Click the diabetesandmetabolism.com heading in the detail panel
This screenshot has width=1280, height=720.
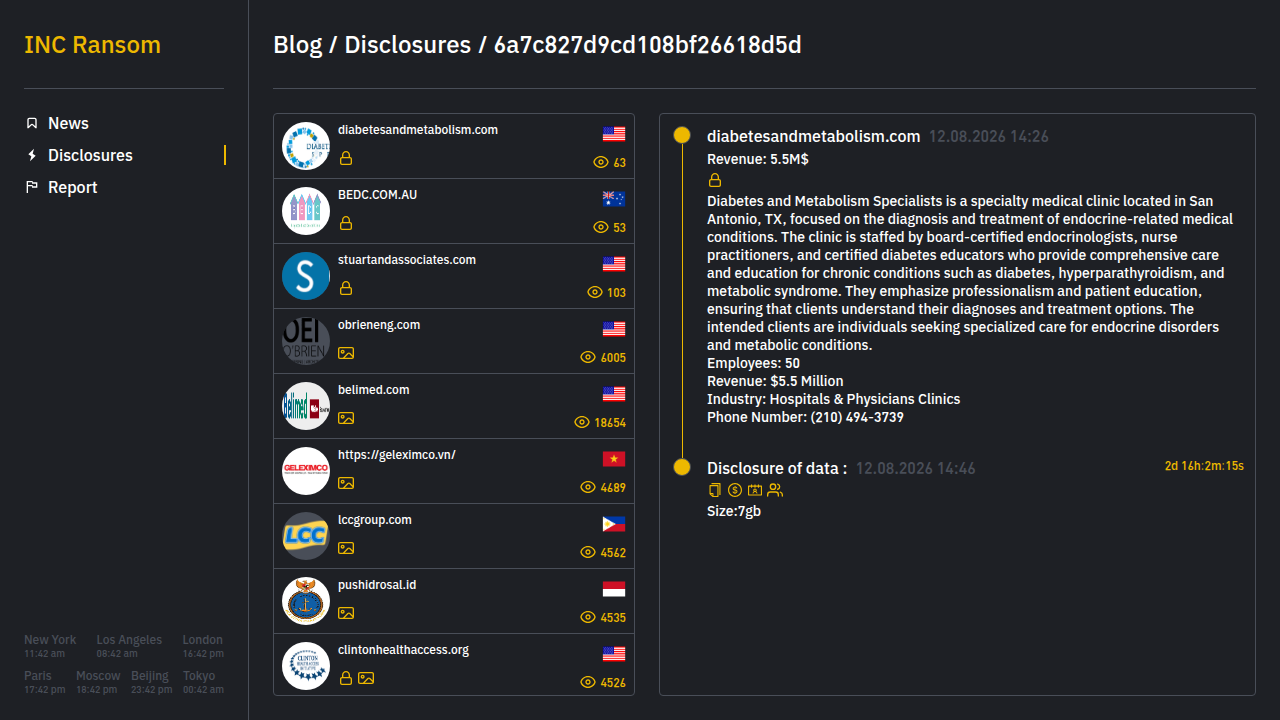[814, 136]
